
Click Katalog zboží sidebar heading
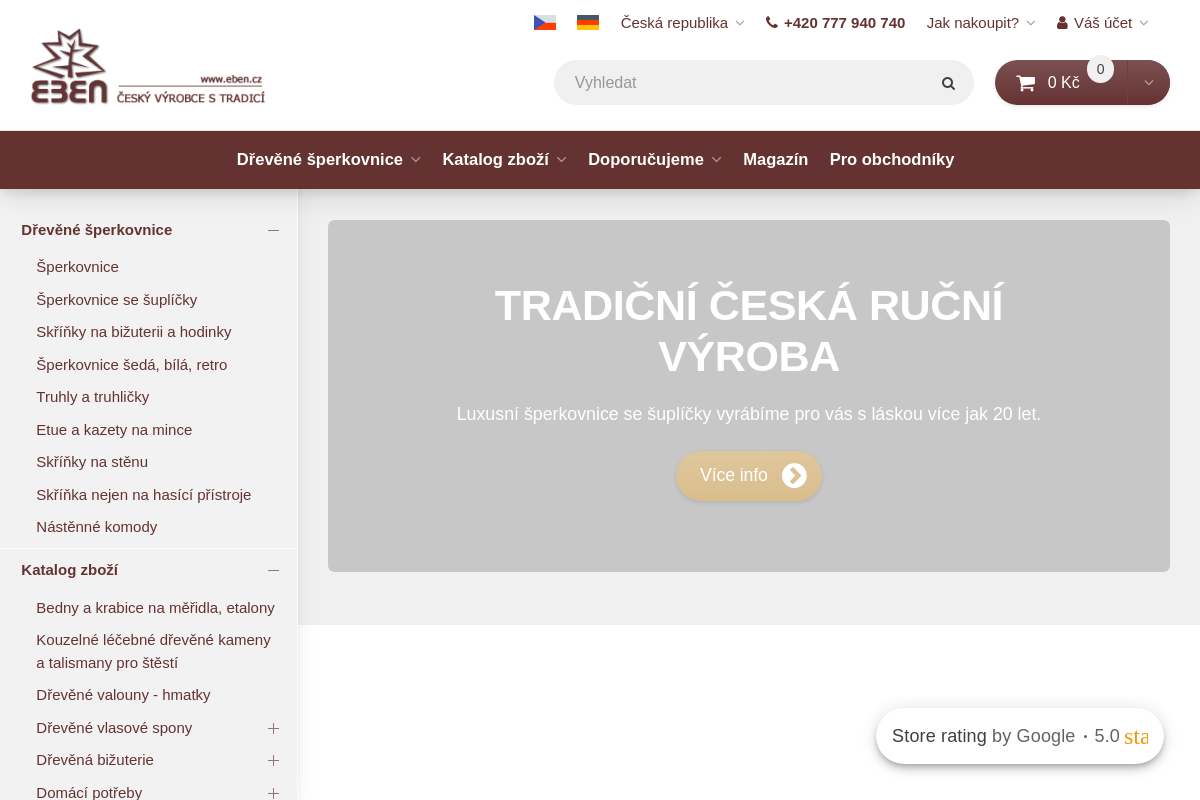pyautogui.click(x=69, y=570)
